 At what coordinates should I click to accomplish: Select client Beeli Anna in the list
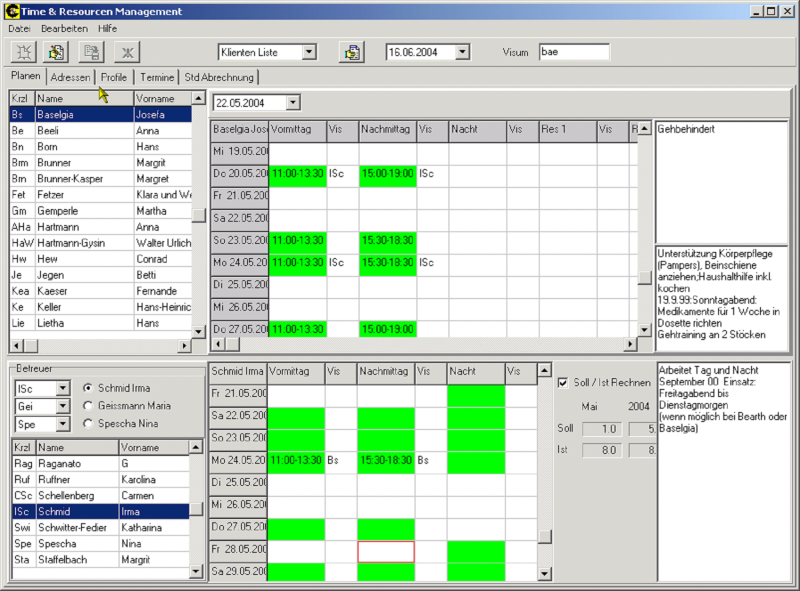click(x=101, y=131)
